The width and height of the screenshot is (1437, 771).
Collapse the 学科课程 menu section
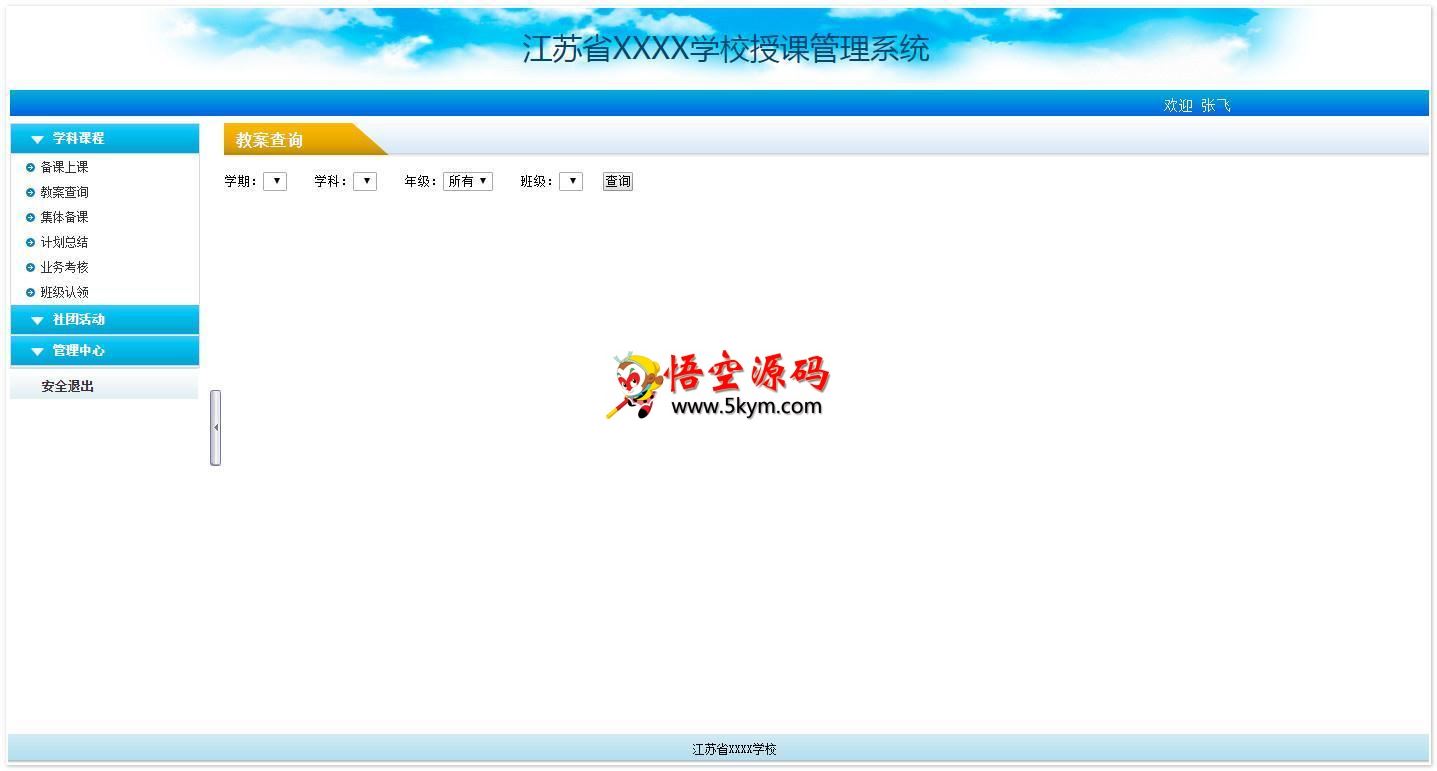click(104, 138)
